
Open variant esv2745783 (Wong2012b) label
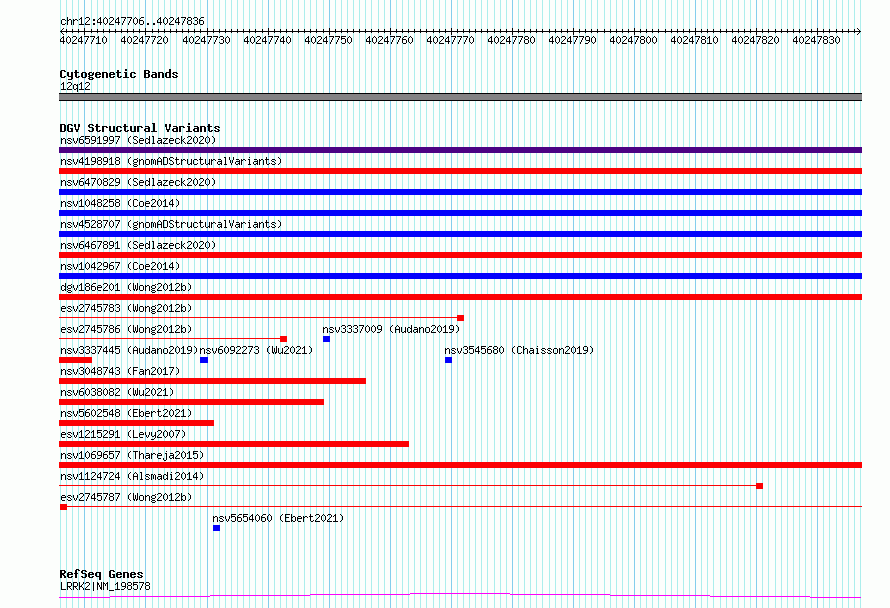click(x=126, y=308)
